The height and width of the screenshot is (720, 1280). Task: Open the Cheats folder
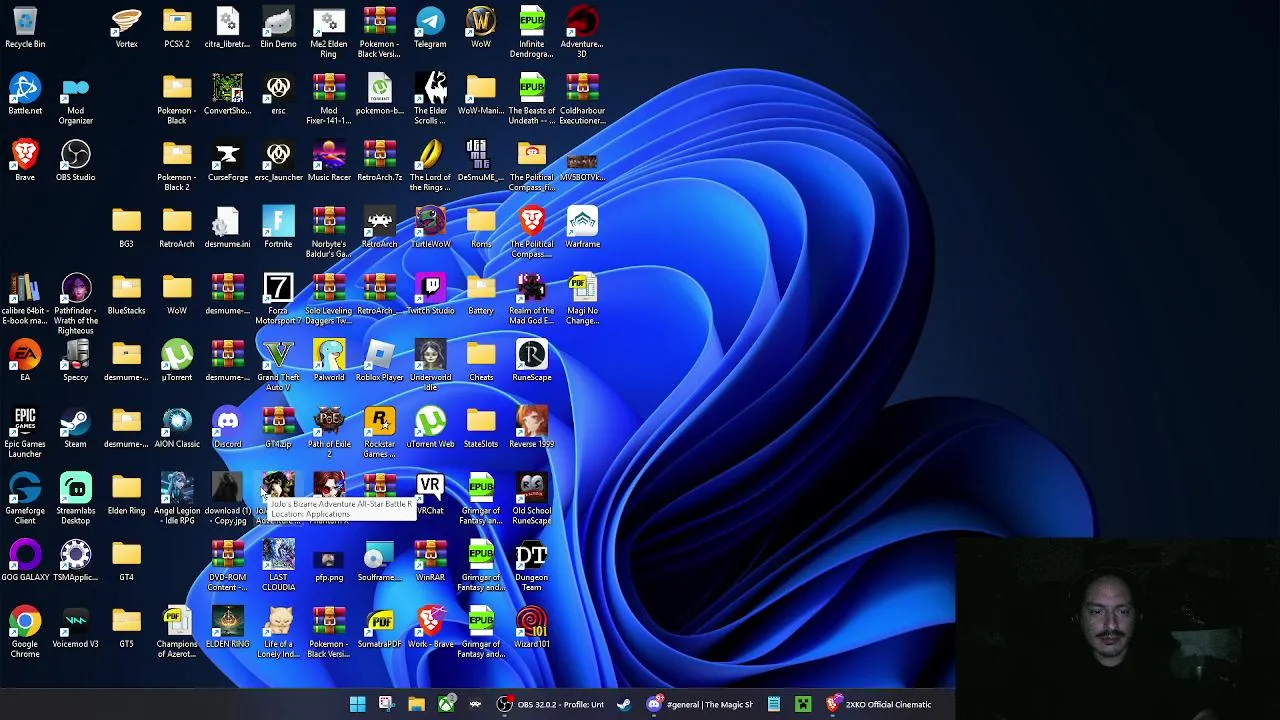(481, 361)
